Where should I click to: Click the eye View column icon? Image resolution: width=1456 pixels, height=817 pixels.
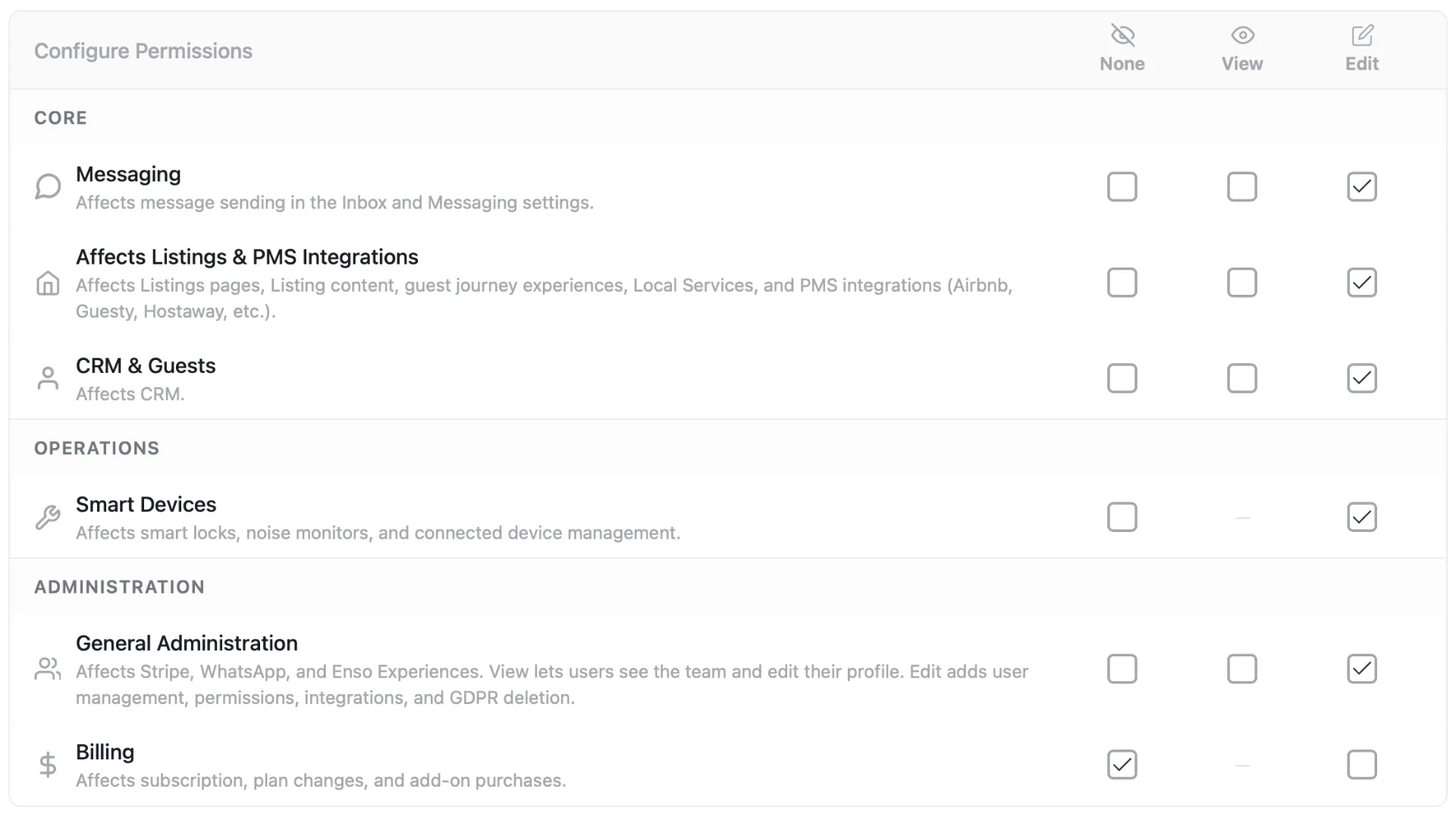click(x=1242, y=35)
